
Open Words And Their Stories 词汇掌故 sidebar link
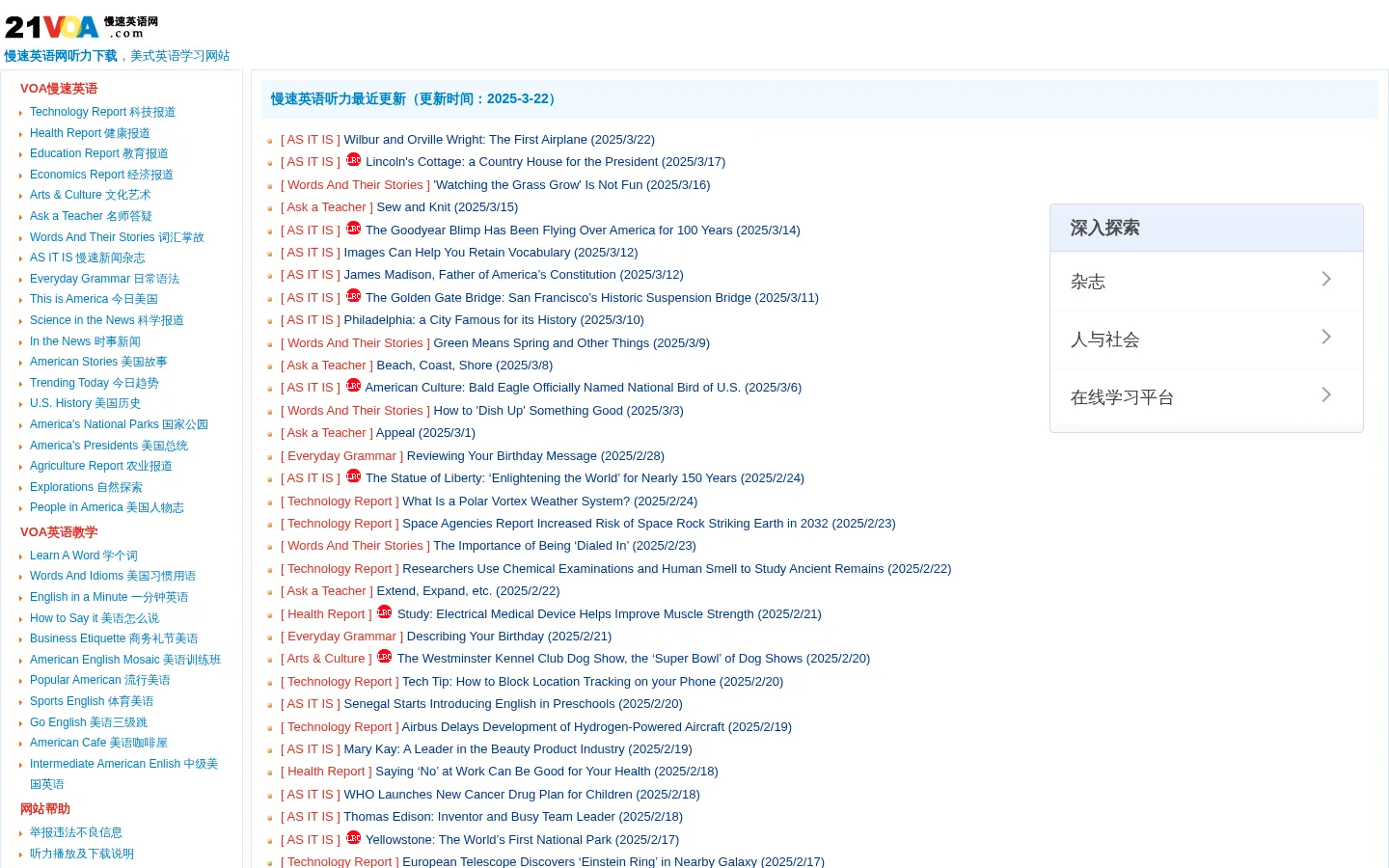click(x=117, y=237)
